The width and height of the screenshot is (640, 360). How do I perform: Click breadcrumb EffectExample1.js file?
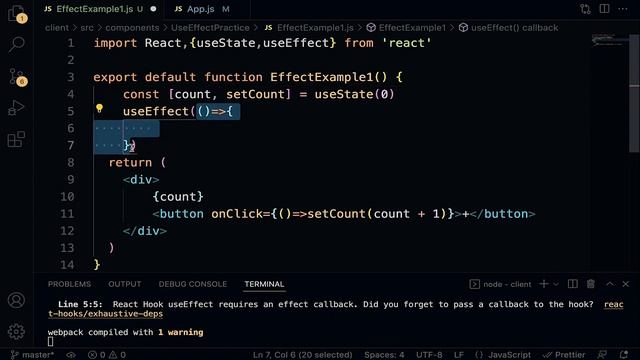pos(309,28)
